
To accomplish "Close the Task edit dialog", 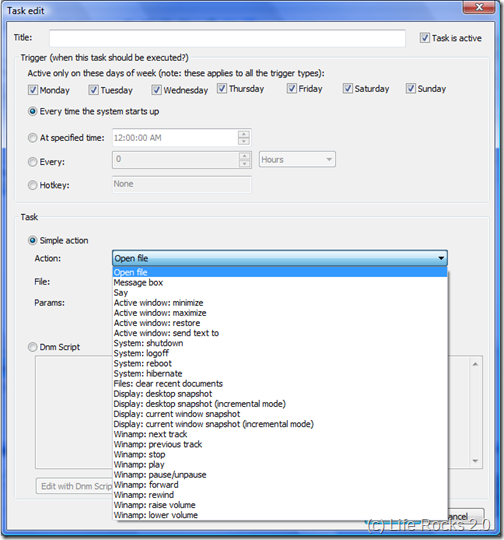I will pyautogui.click(x=479, y=7).
